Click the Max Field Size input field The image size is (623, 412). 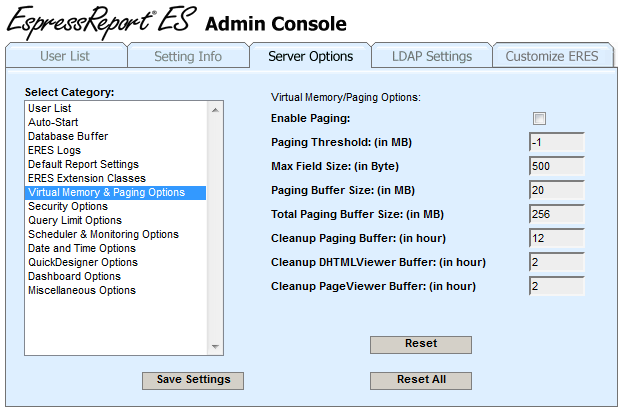557,166
